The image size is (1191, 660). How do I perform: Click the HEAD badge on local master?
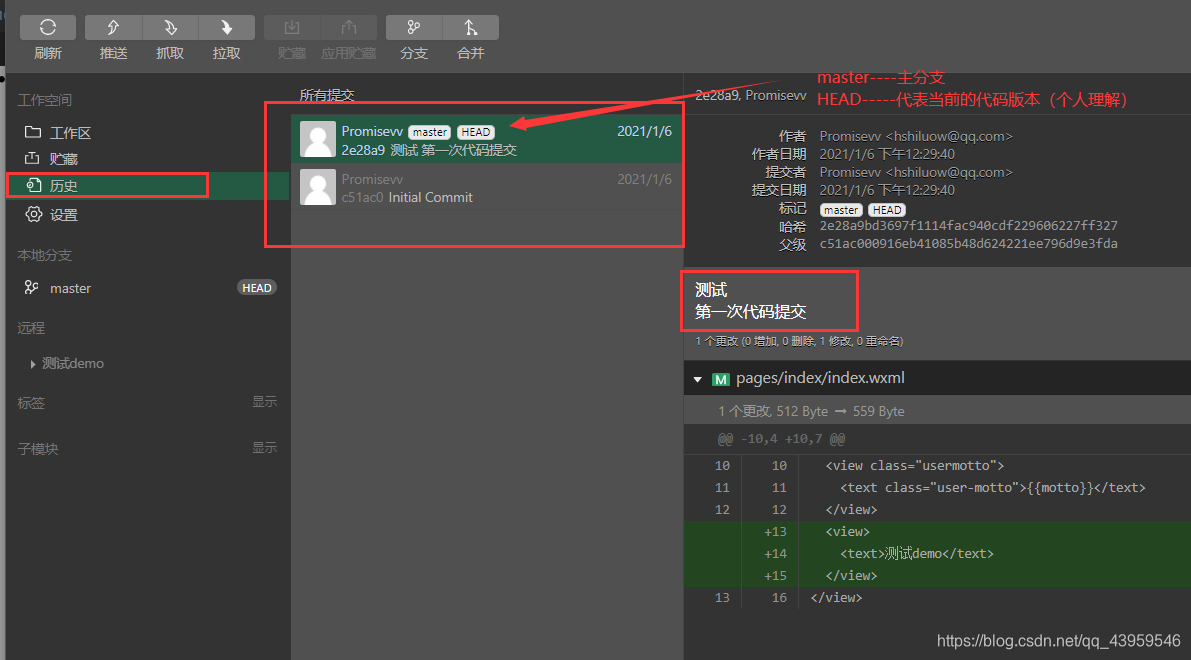click(257, 288)
